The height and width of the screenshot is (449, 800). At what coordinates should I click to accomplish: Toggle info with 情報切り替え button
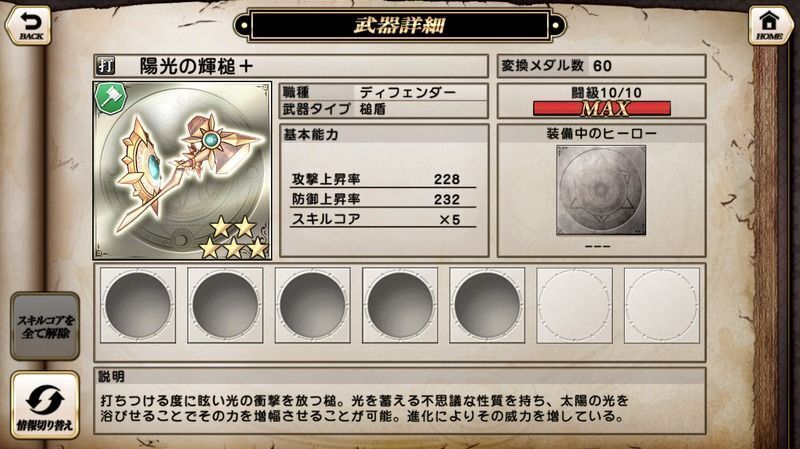point(45,405)
